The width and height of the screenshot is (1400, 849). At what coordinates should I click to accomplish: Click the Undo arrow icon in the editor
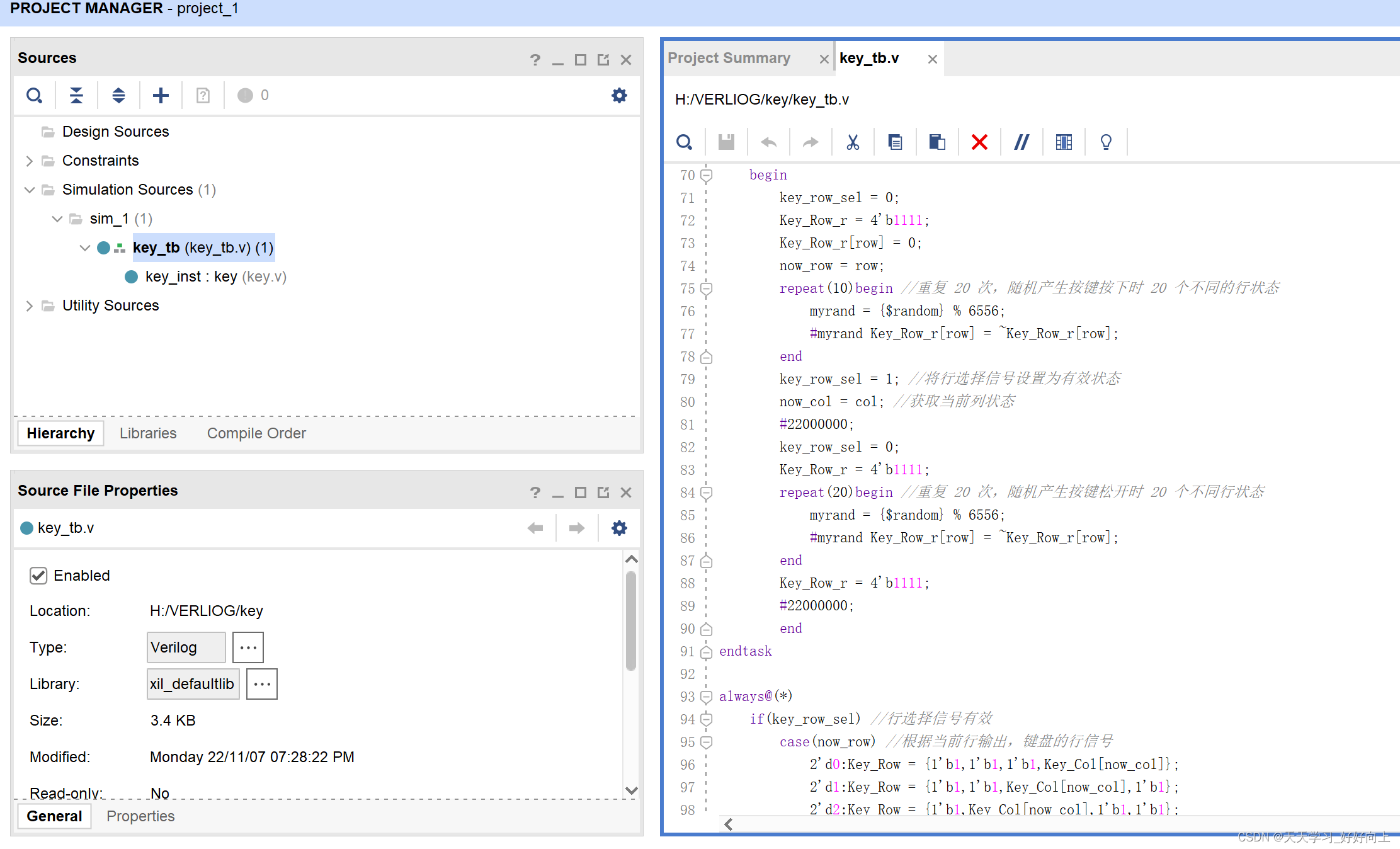click(768, 142)
